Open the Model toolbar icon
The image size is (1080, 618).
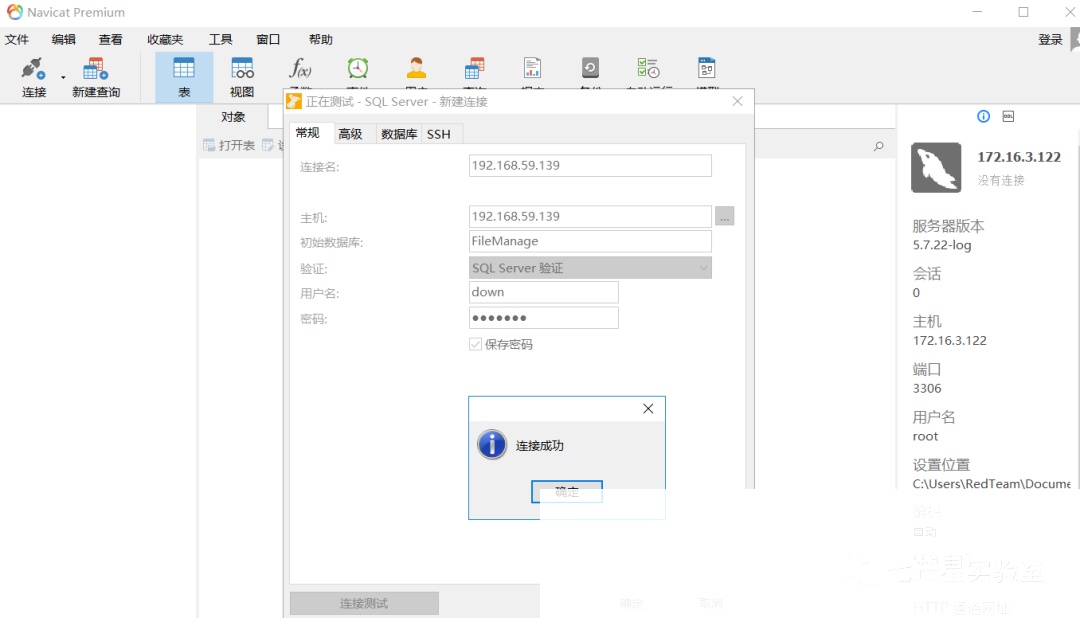tap(707, 69)
